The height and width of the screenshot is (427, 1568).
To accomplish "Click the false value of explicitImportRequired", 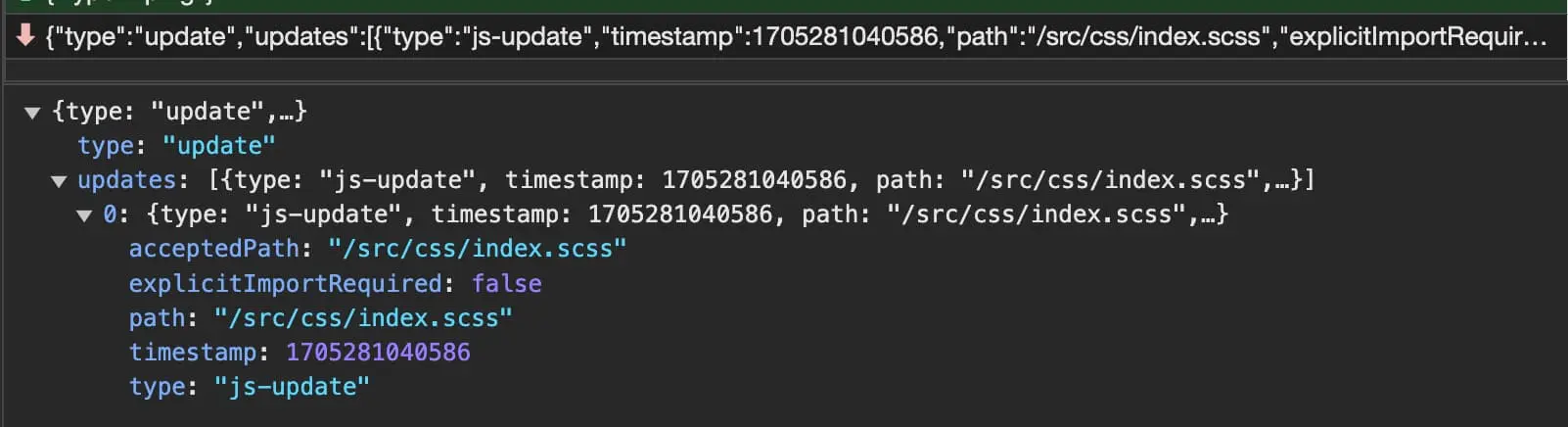I will pos(506,284).
